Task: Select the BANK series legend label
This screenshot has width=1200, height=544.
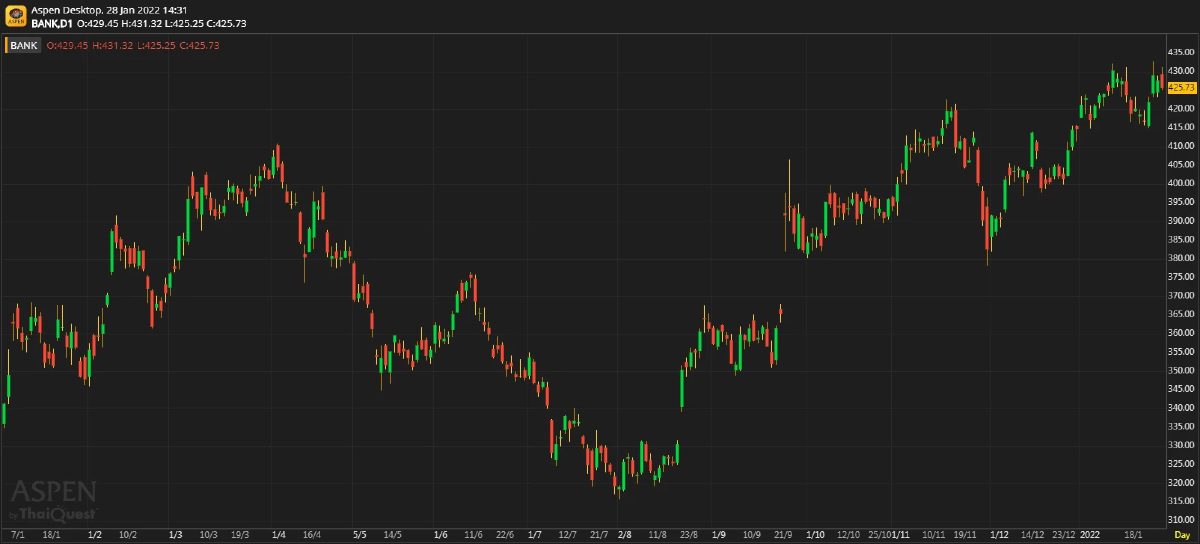Action: 24,45
